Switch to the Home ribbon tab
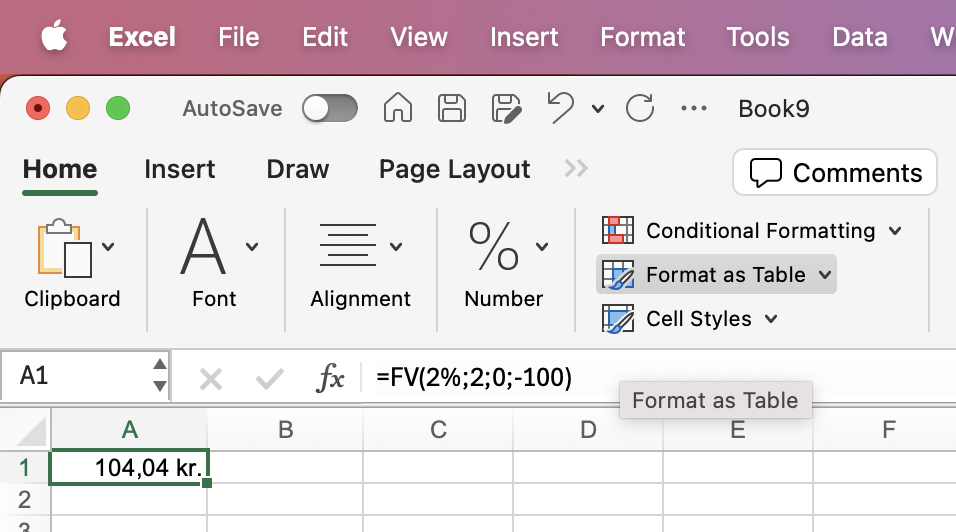The width and height of the screenshot is (956, 532). [60, 169]
